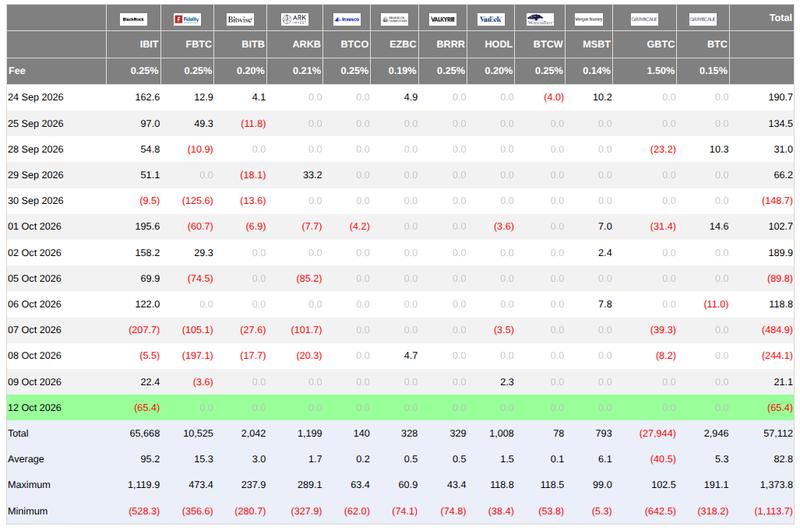This screenshot has height=530, width=800.
Task: Click the 07 Oct 2026 date row
Action: click(35, 330)
